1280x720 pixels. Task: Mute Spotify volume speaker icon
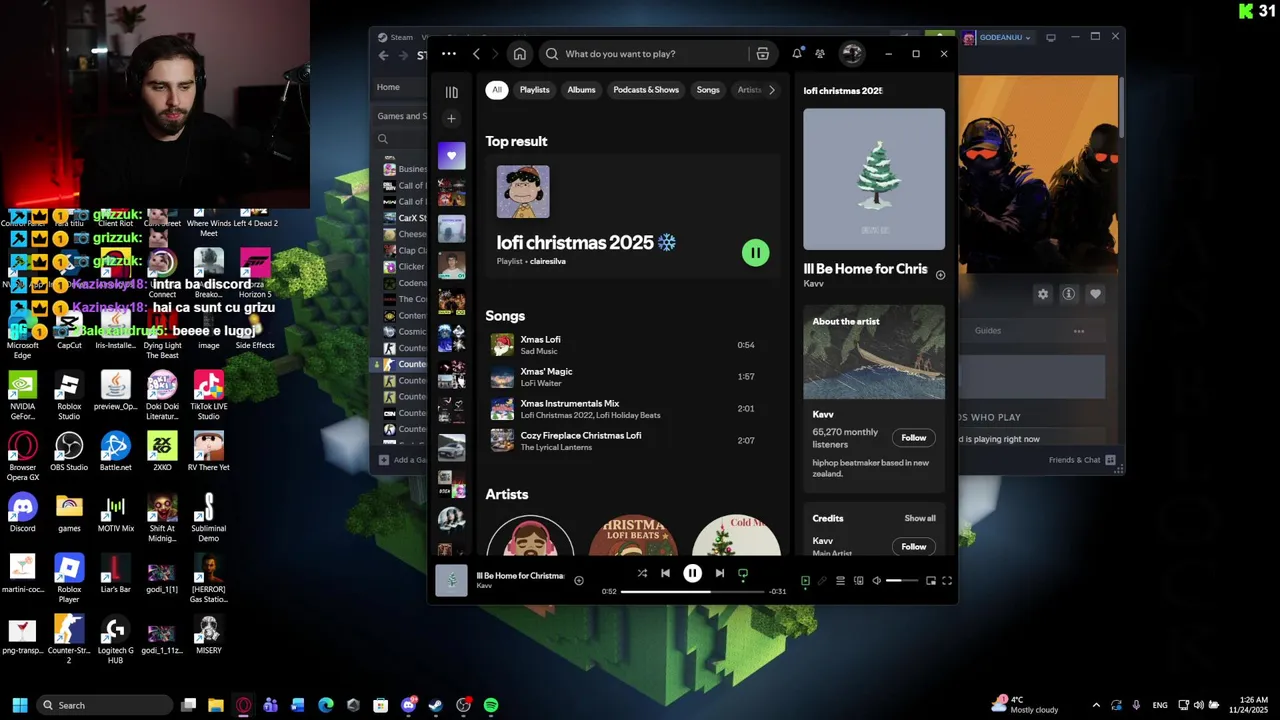tap(876, 581)
